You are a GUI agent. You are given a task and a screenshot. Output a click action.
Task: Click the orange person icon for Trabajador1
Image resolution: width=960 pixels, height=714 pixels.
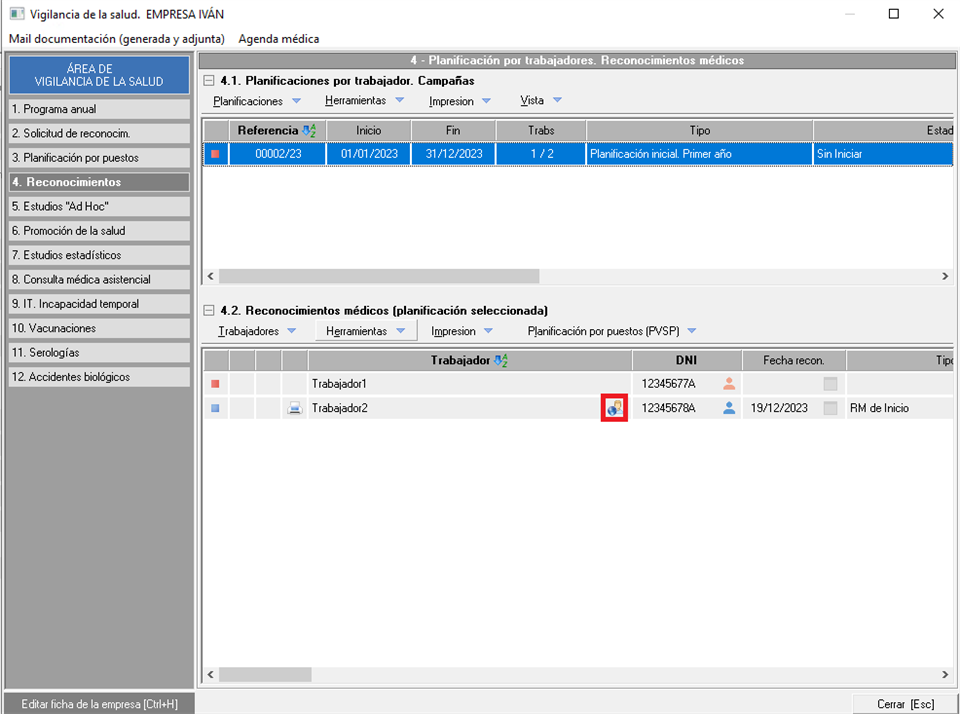729,383
